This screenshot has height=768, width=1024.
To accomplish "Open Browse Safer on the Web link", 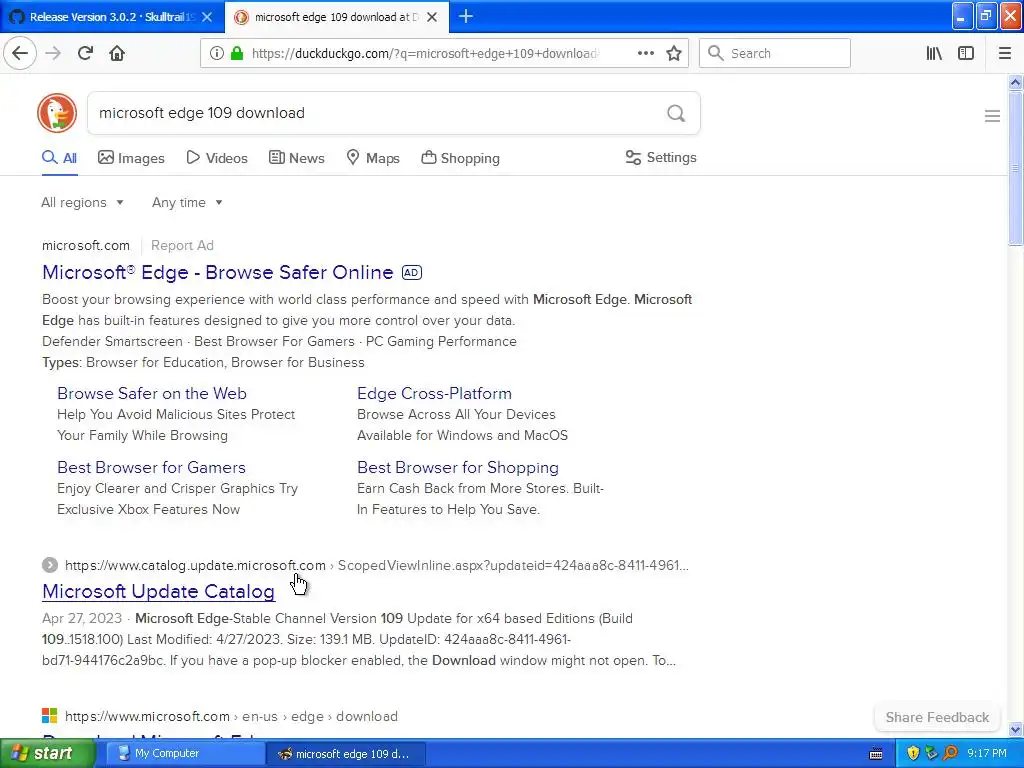I will [x=152, y=393].
